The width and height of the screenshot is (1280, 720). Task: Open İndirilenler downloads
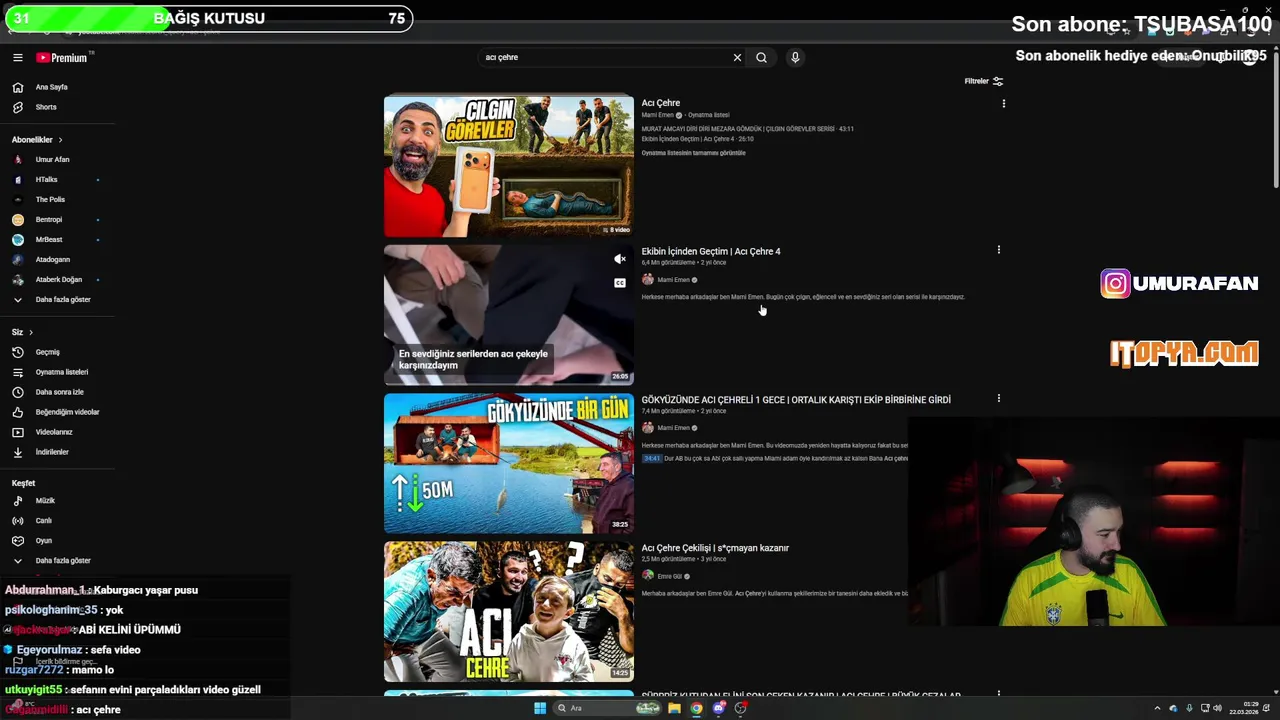pyautogui.click(x=52, y=452)
